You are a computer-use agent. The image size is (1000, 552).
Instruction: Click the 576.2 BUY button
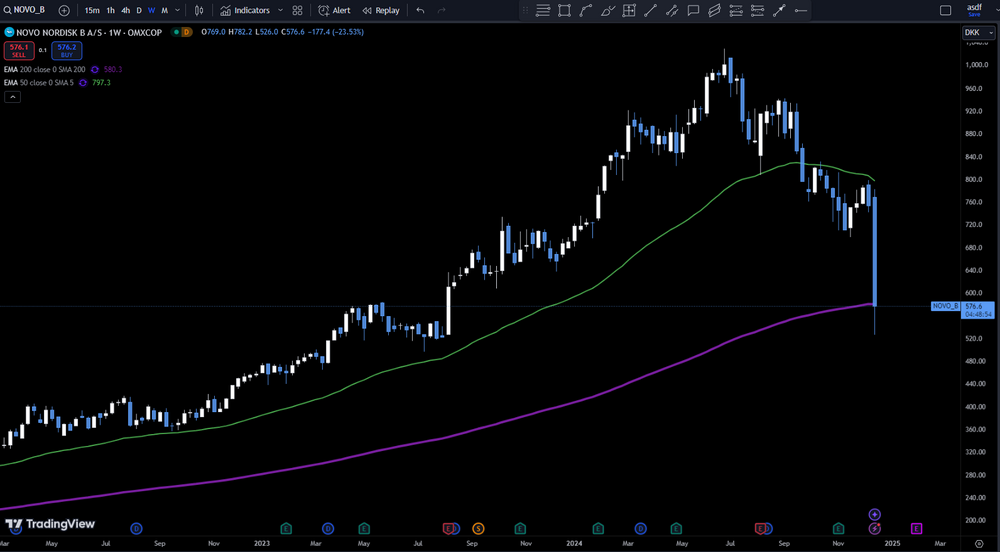pyautogui.click(x=67, y=50)
